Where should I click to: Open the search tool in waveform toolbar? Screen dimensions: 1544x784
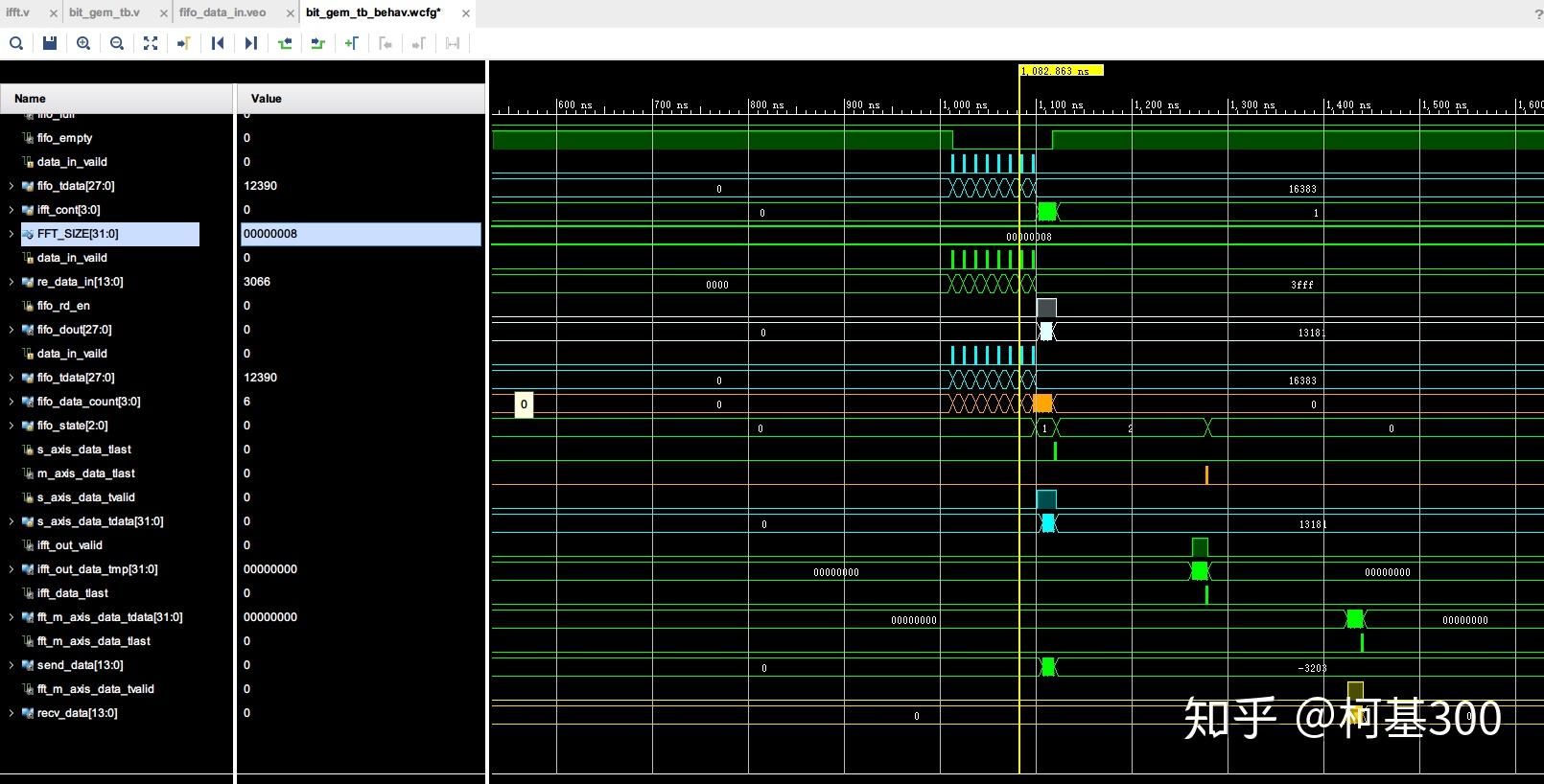click(x=16, y=43)
